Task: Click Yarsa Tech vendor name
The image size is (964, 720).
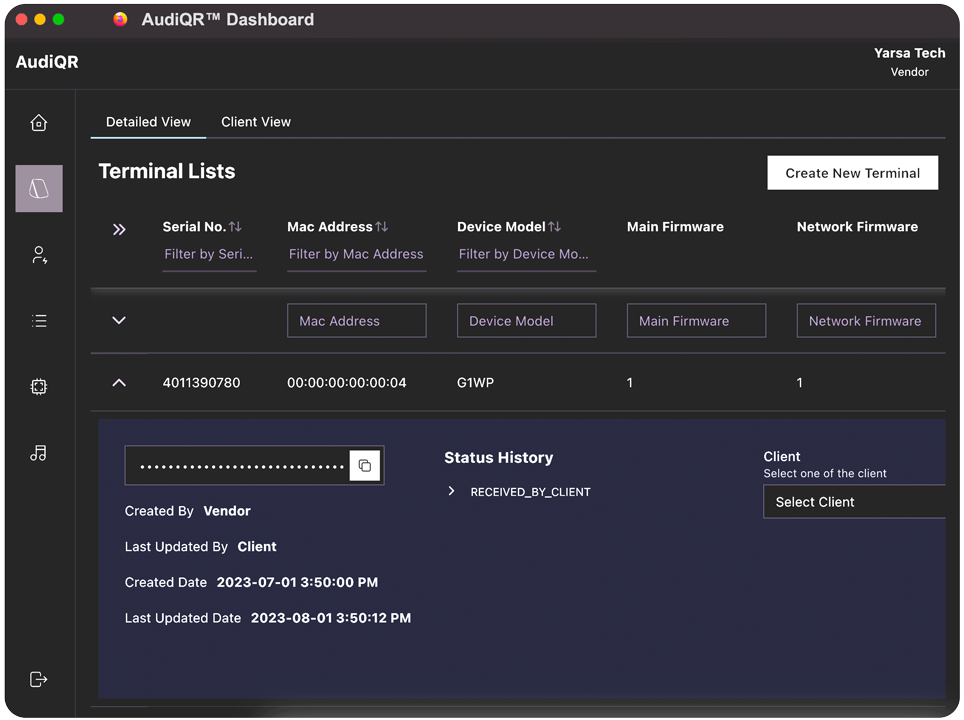Action: click(909, 53)
